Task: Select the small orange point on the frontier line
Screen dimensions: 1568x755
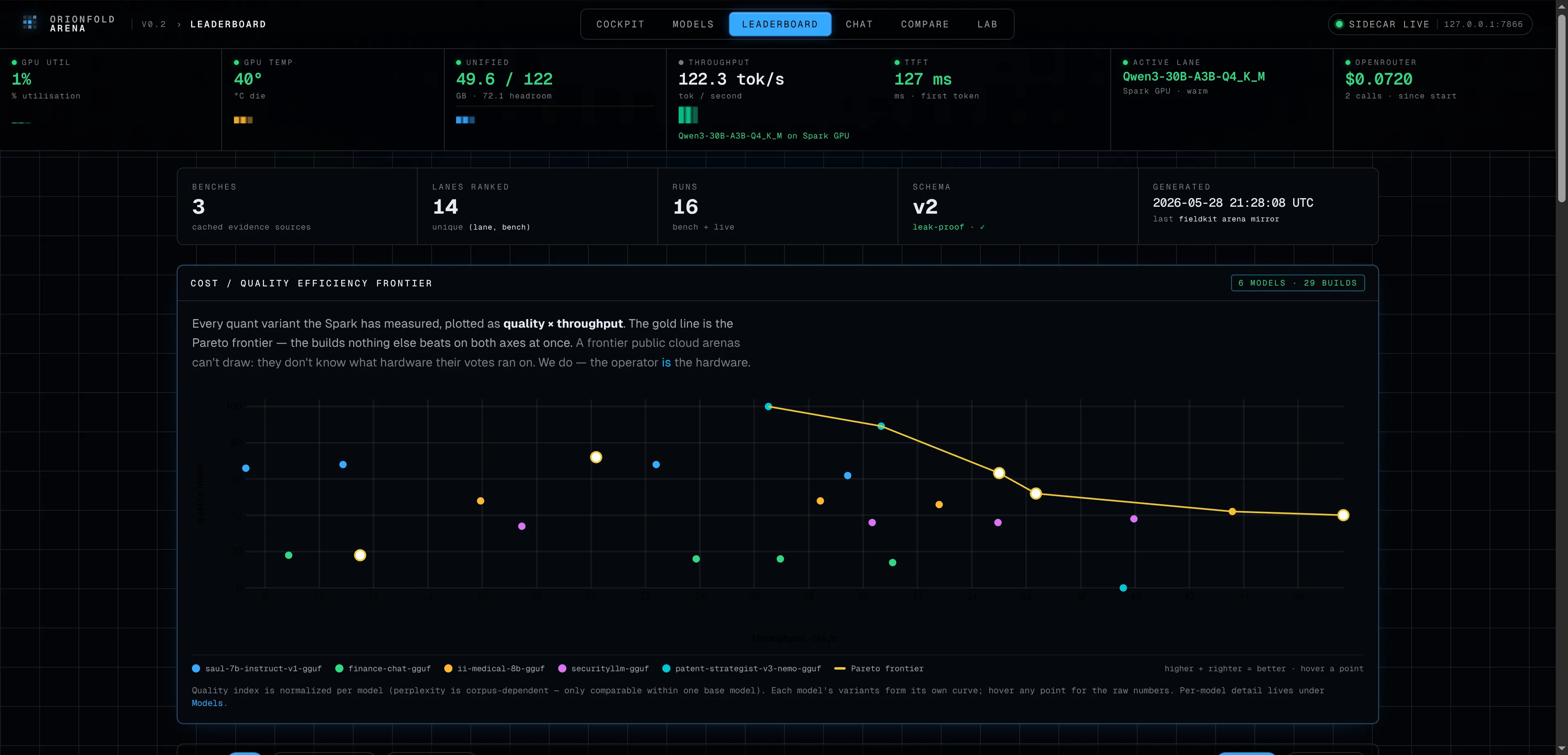Action: pos(1232,512)
